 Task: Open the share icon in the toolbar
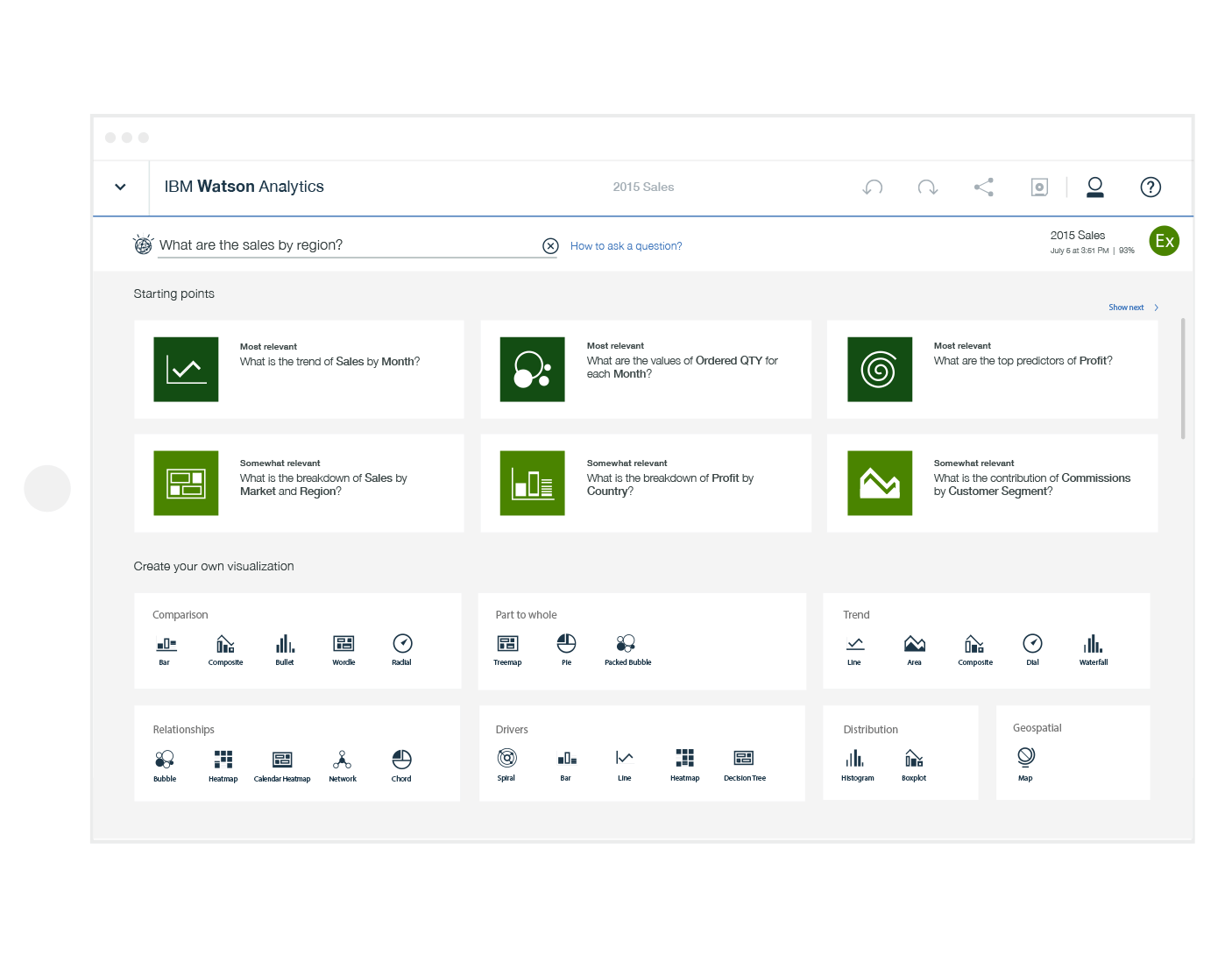coord(983,187)
